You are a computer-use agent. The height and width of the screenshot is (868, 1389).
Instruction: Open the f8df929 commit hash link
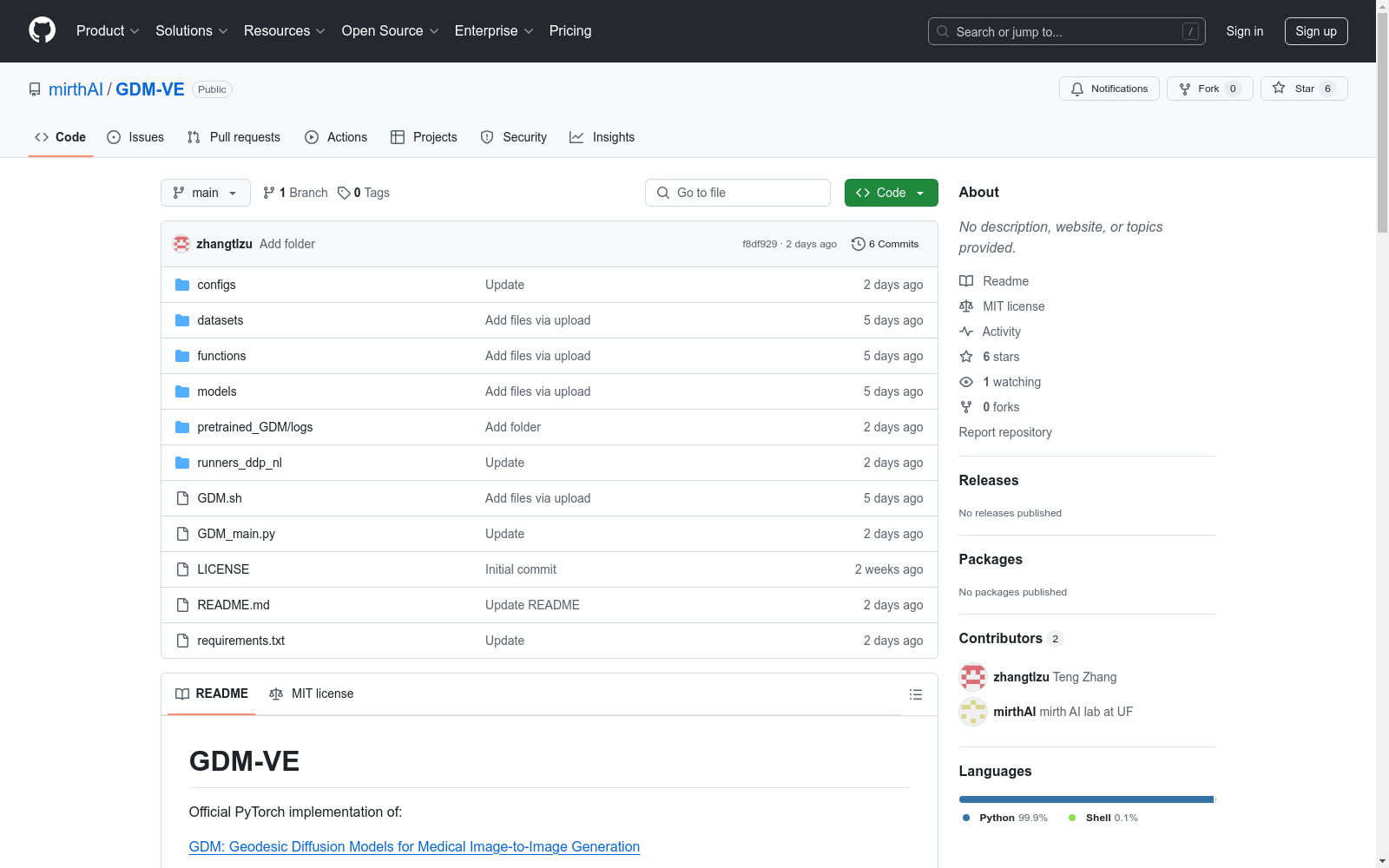coord(760,244)
